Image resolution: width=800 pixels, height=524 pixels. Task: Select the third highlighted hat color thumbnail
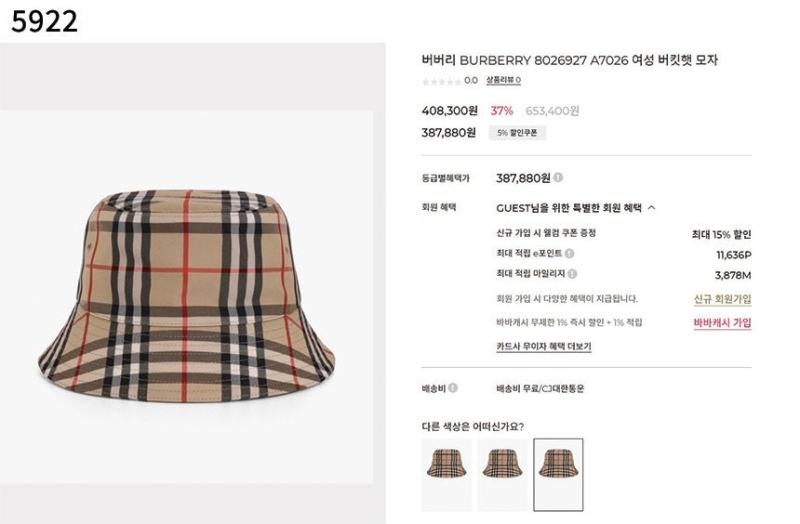pos(558,475)
